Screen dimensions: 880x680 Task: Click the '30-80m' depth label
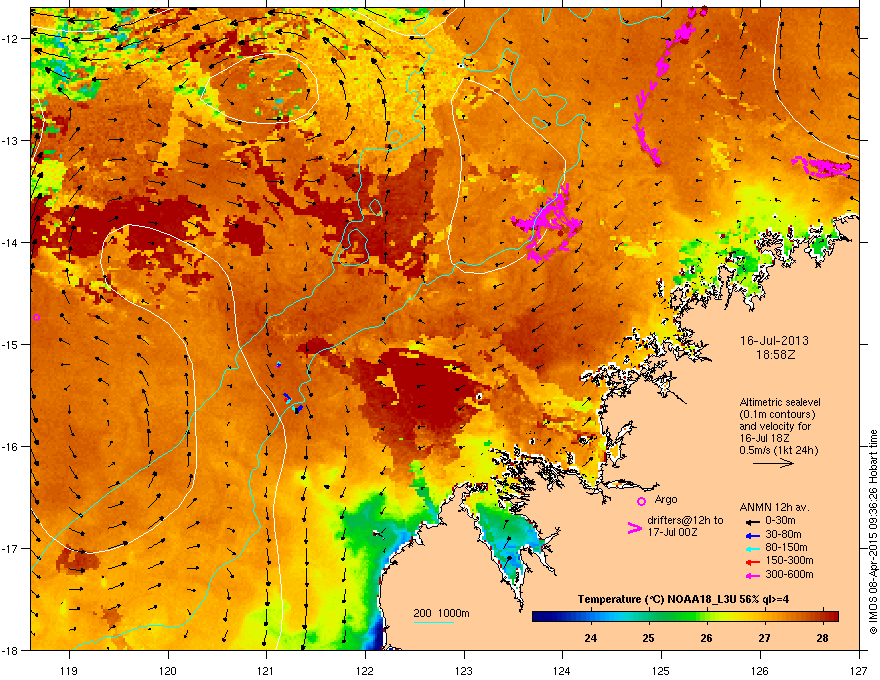pos(783,534)
